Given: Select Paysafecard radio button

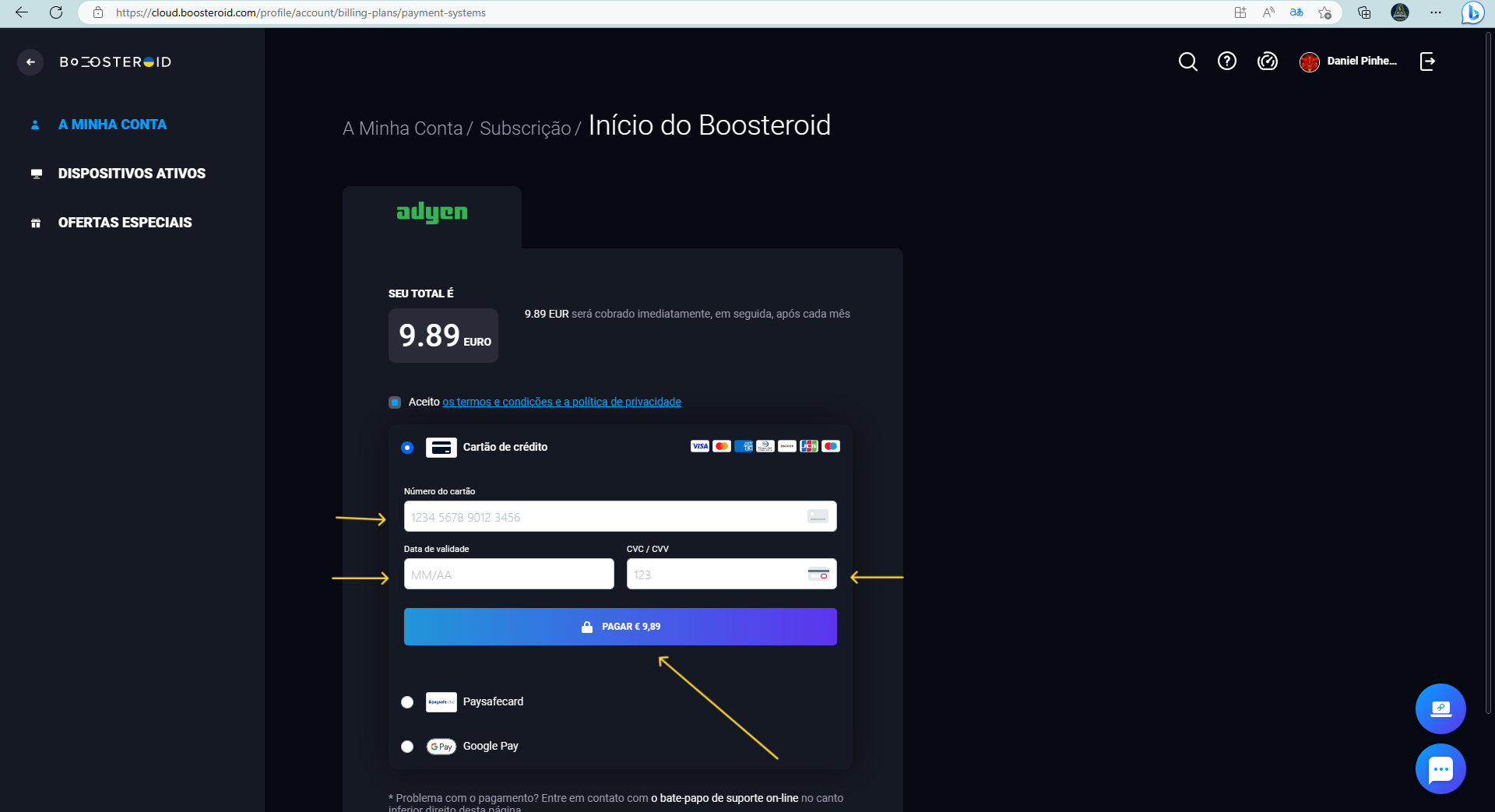Looking at the screenshot, I should (407, 702).
